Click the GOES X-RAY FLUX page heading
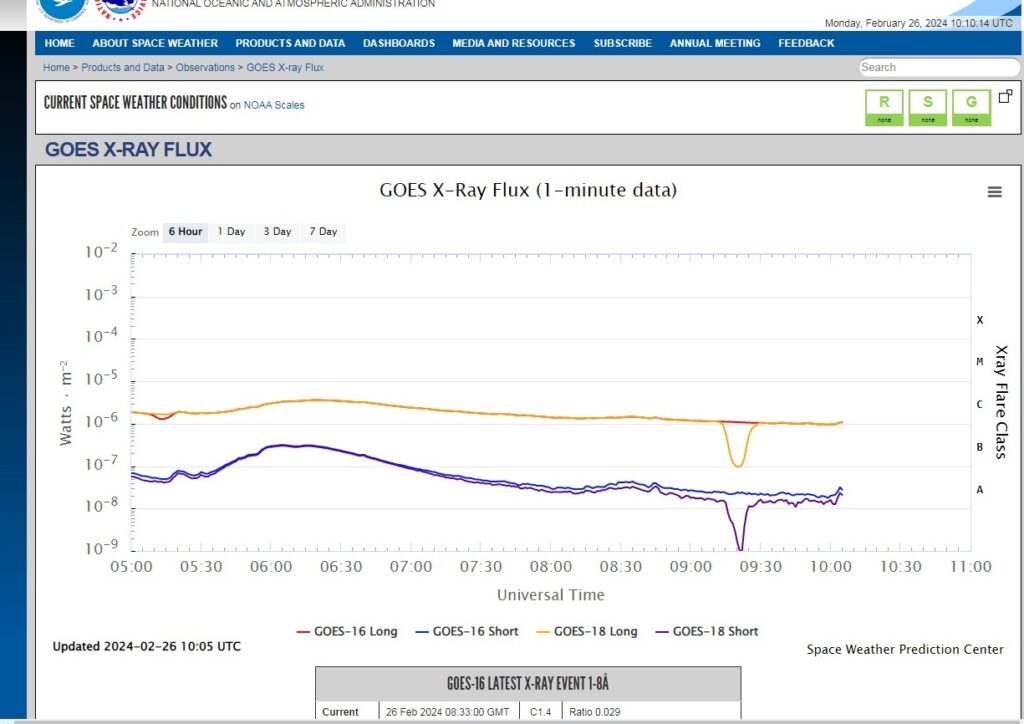The width and height of the screenshot is (1024, 724). [x=128, y=150]
